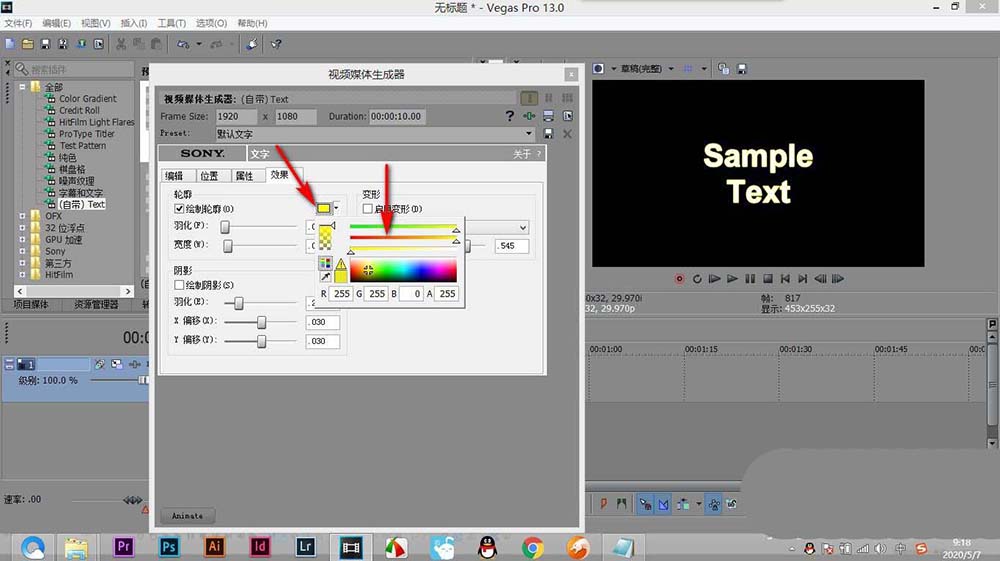Click the New project icon in toolbar
The height and width of the screenshot is (561, 1000).
(10, 44)
